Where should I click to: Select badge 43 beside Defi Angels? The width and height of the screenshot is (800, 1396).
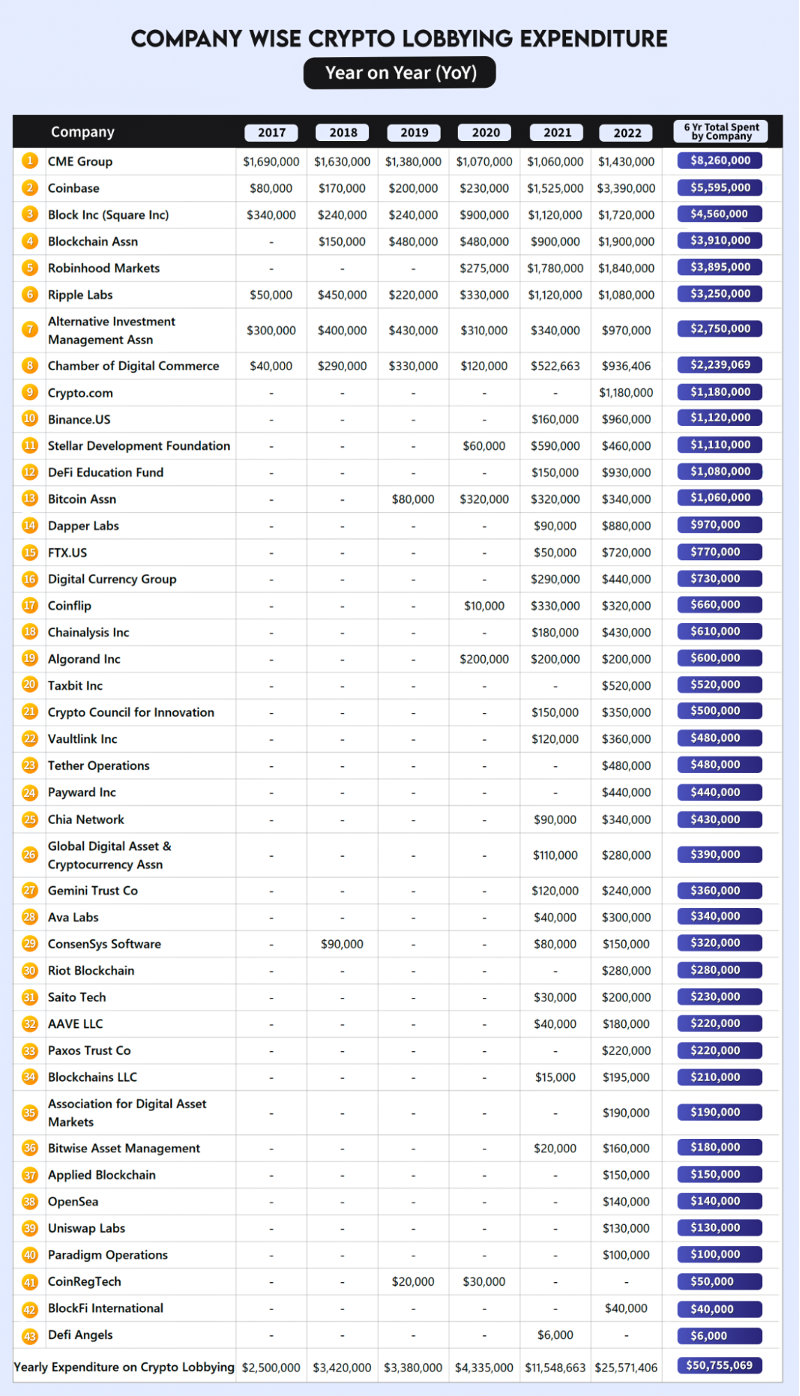[30, 1335]
